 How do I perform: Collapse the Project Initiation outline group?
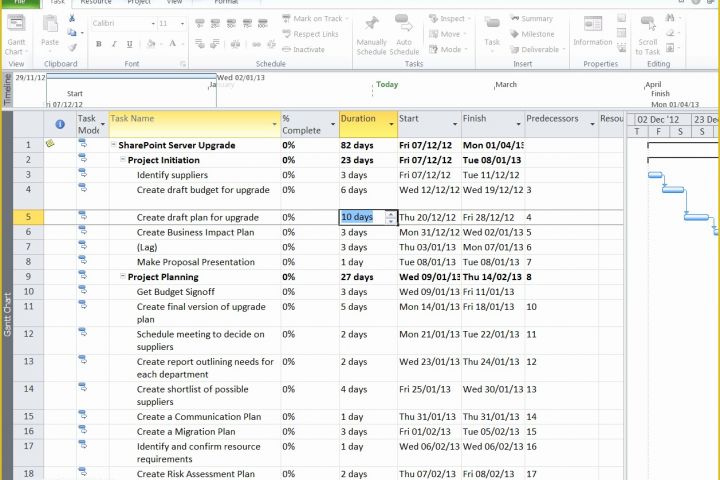click(123, 159)
